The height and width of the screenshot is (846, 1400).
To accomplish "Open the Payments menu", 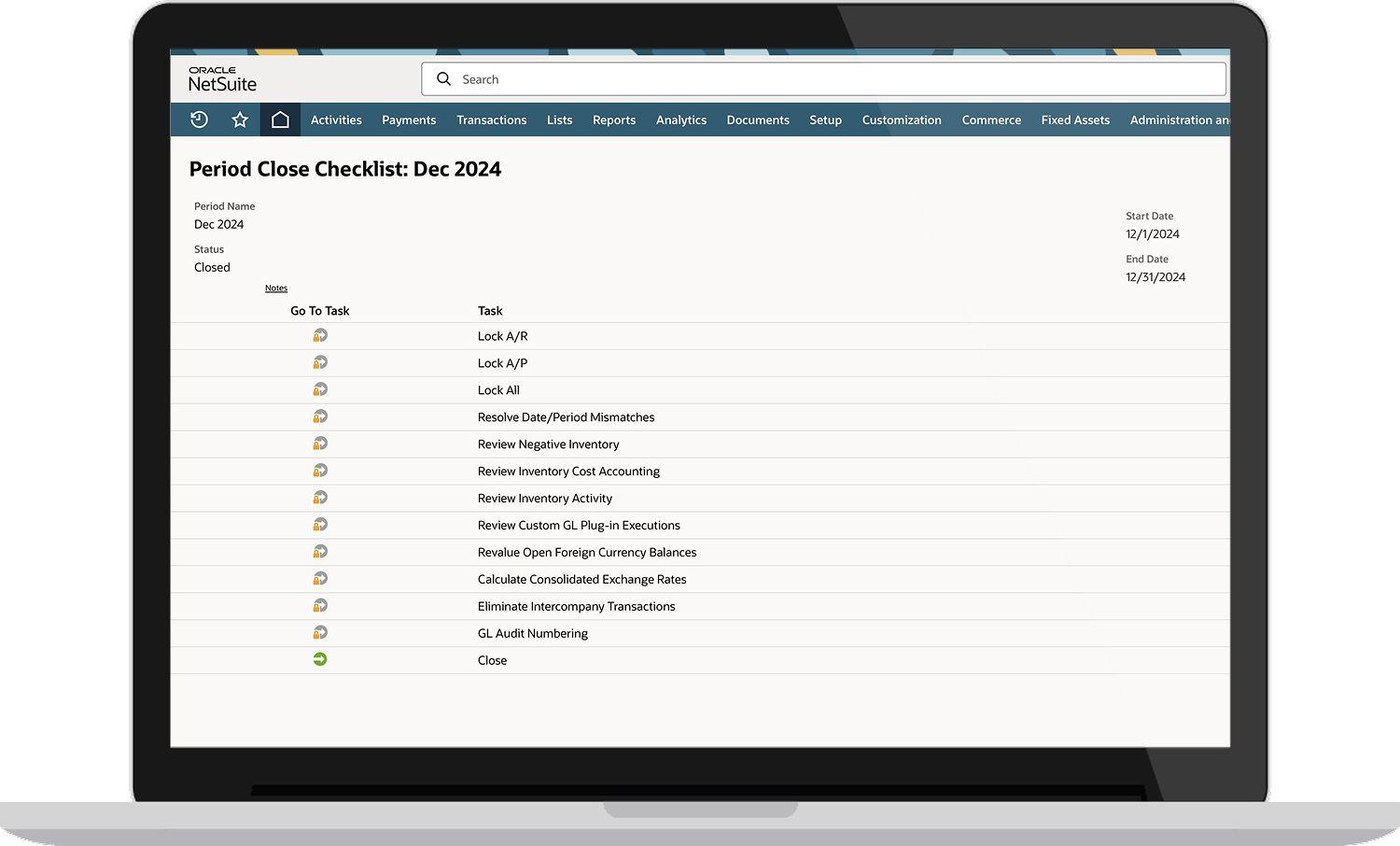I will coord(409,120).
